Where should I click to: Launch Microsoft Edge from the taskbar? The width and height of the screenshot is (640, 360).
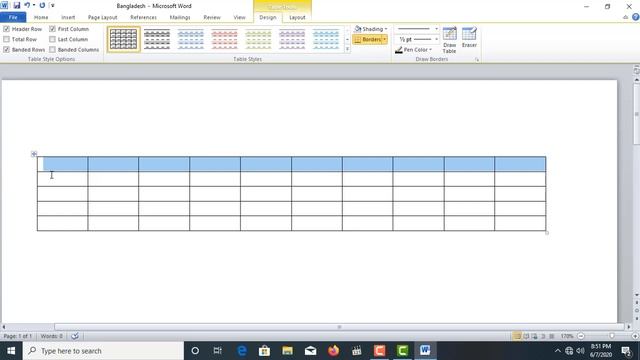(242, 351)
